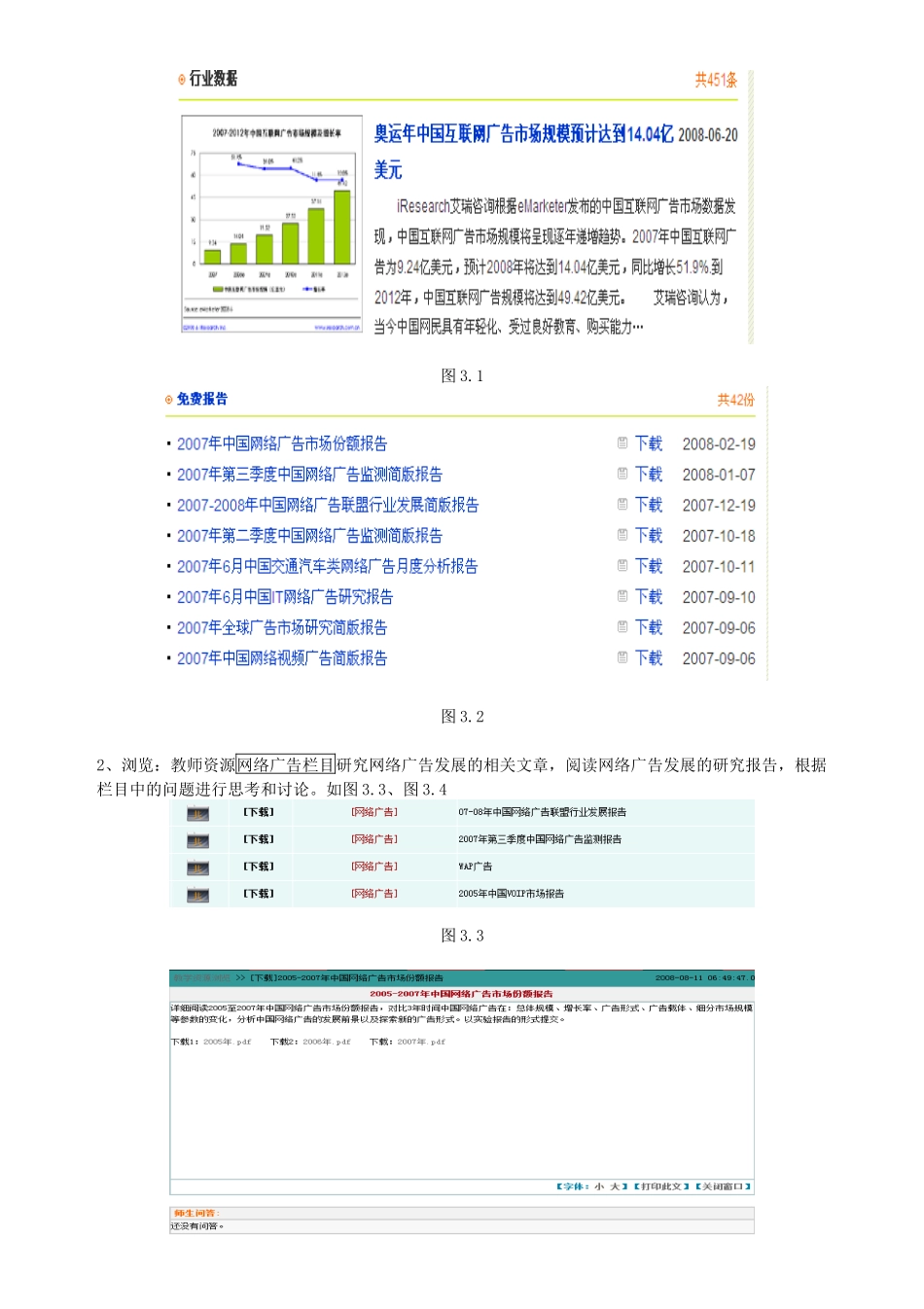
Task: Click [下载] for 07-08年中国网络广告联盟行业发展报告
Action: click(x=259, y=812)
